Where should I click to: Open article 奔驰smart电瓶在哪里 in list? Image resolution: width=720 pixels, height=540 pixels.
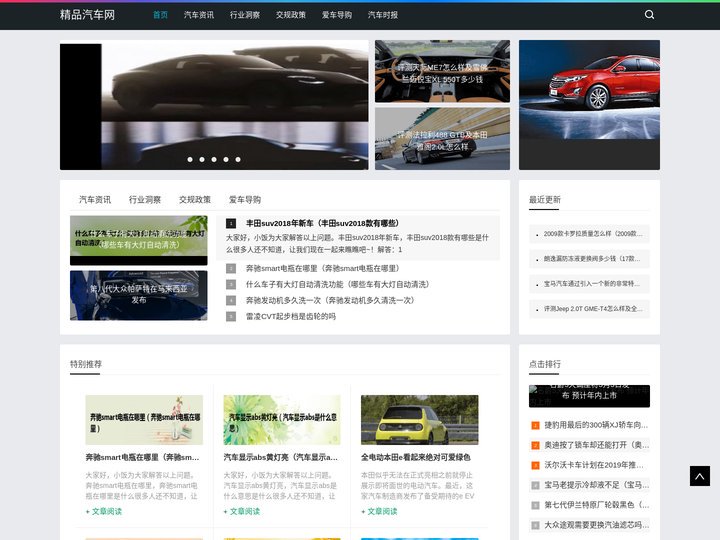tap(322, 268)
